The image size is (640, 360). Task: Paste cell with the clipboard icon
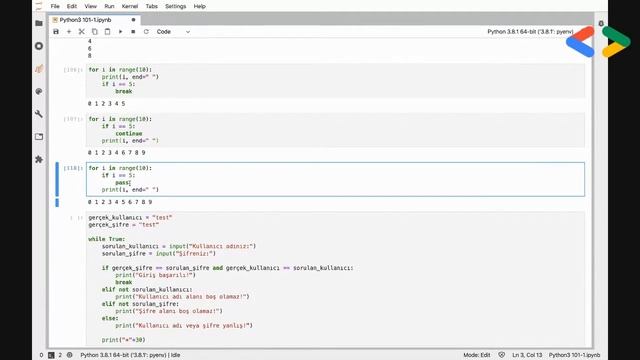click(107, 31)
